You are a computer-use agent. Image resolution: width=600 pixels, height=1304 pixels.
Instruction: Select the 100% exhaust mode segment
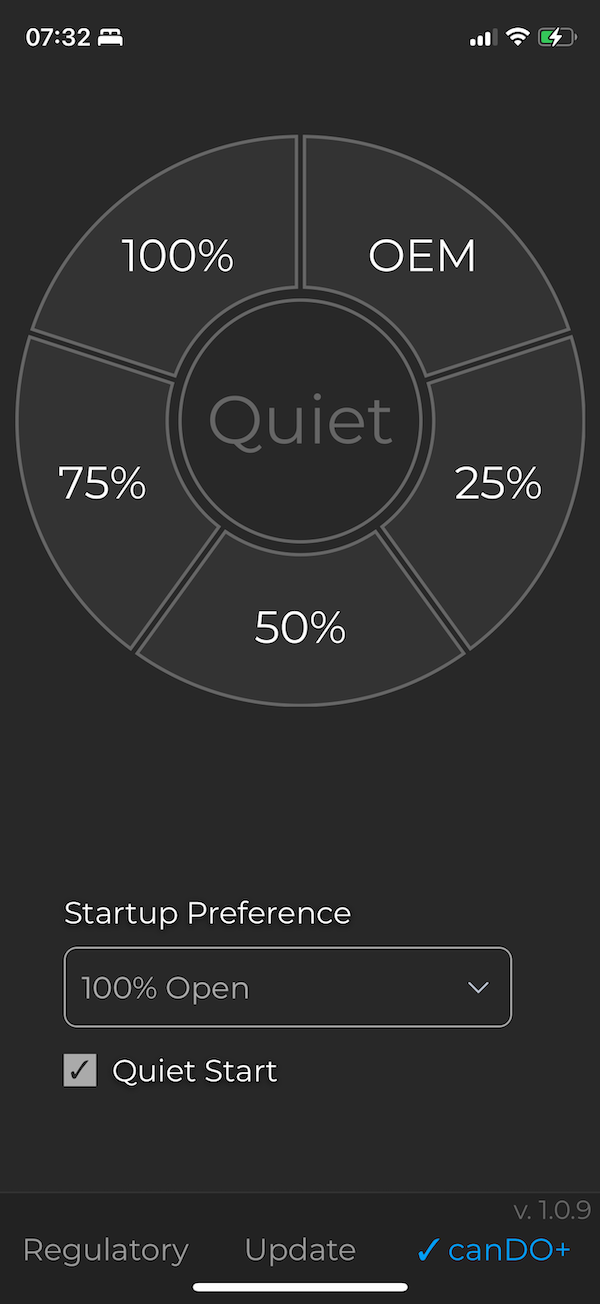177,255
